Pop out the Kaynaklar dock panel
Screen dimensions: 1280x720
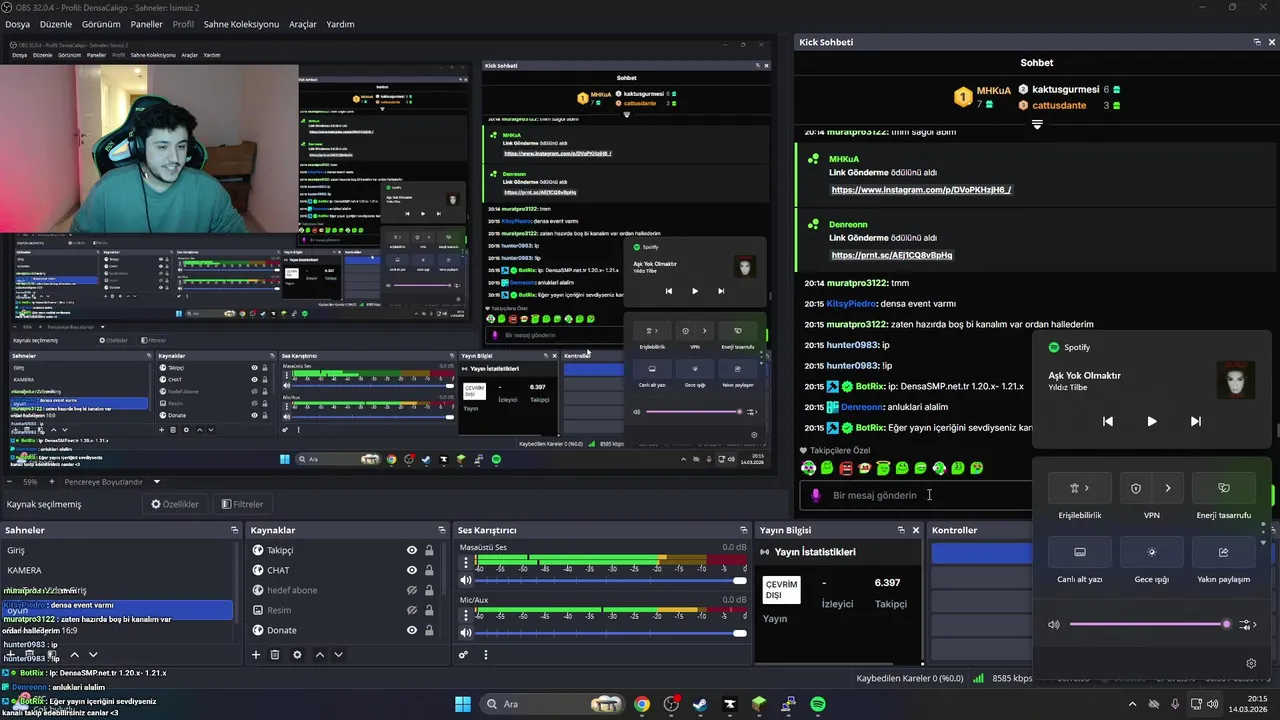(x=442, y=530)
